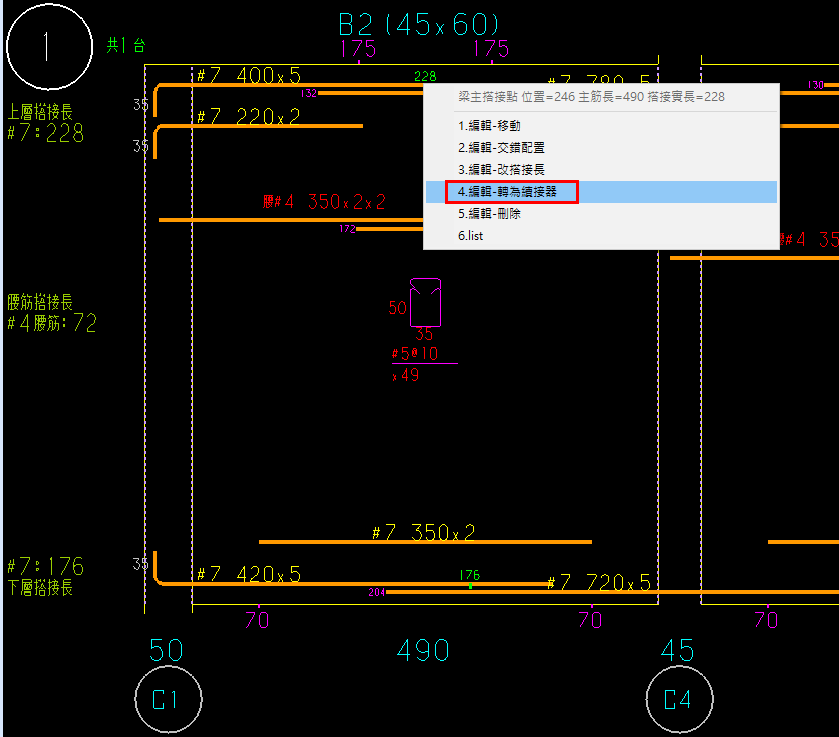Image resolution: width=839 pixels, height=737 pixels.
Task: Click the numbered circle 1 at top left
Action: tap(43, 47)
